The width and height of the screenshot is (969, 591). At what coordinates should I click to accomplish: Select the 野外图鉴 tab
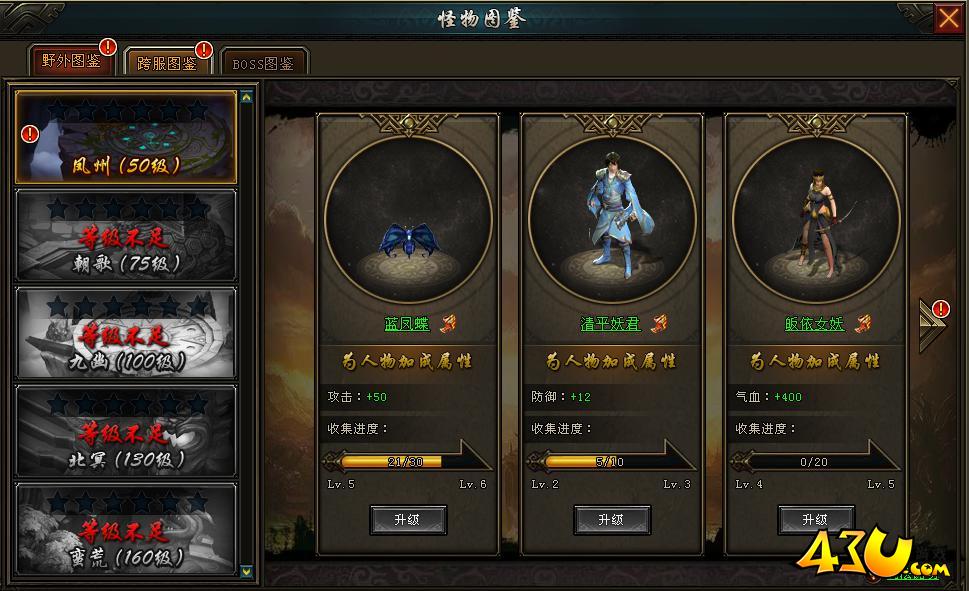[72, 61]
